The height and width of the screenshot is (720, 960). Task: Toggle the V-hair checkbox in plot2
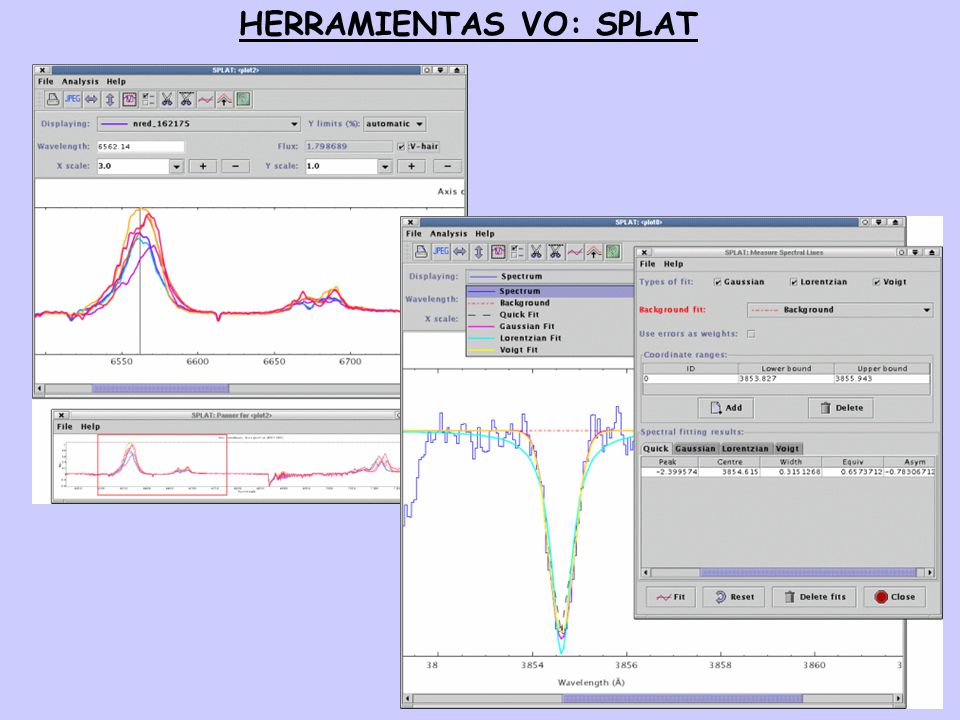[x=401, y=146]
